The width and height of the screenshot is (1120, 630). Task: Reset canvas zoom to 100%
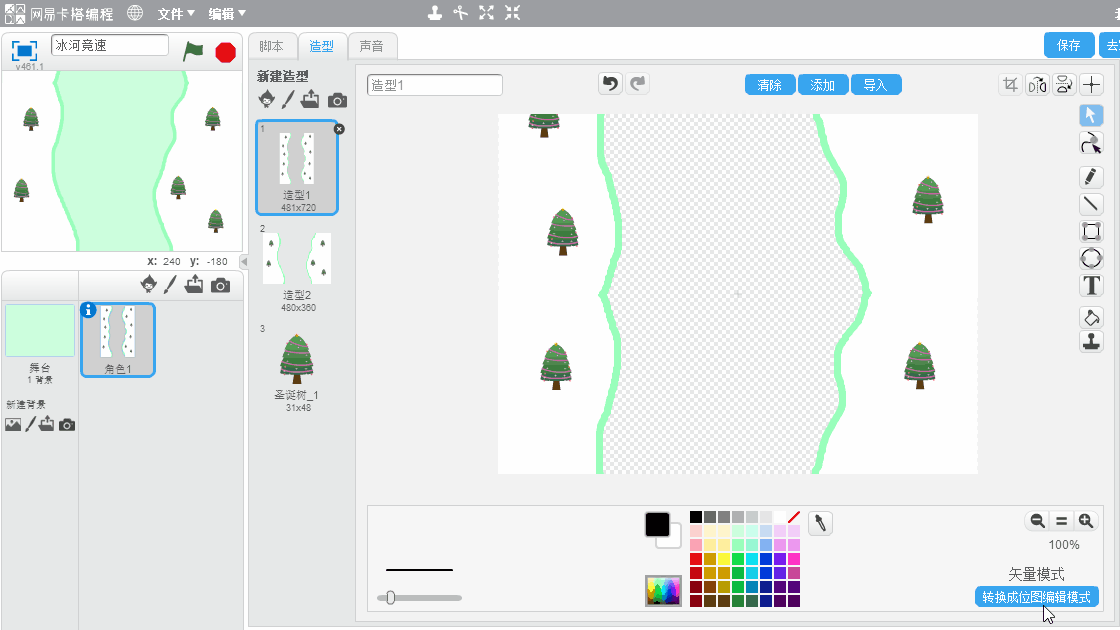click(x=1061, y=521)
